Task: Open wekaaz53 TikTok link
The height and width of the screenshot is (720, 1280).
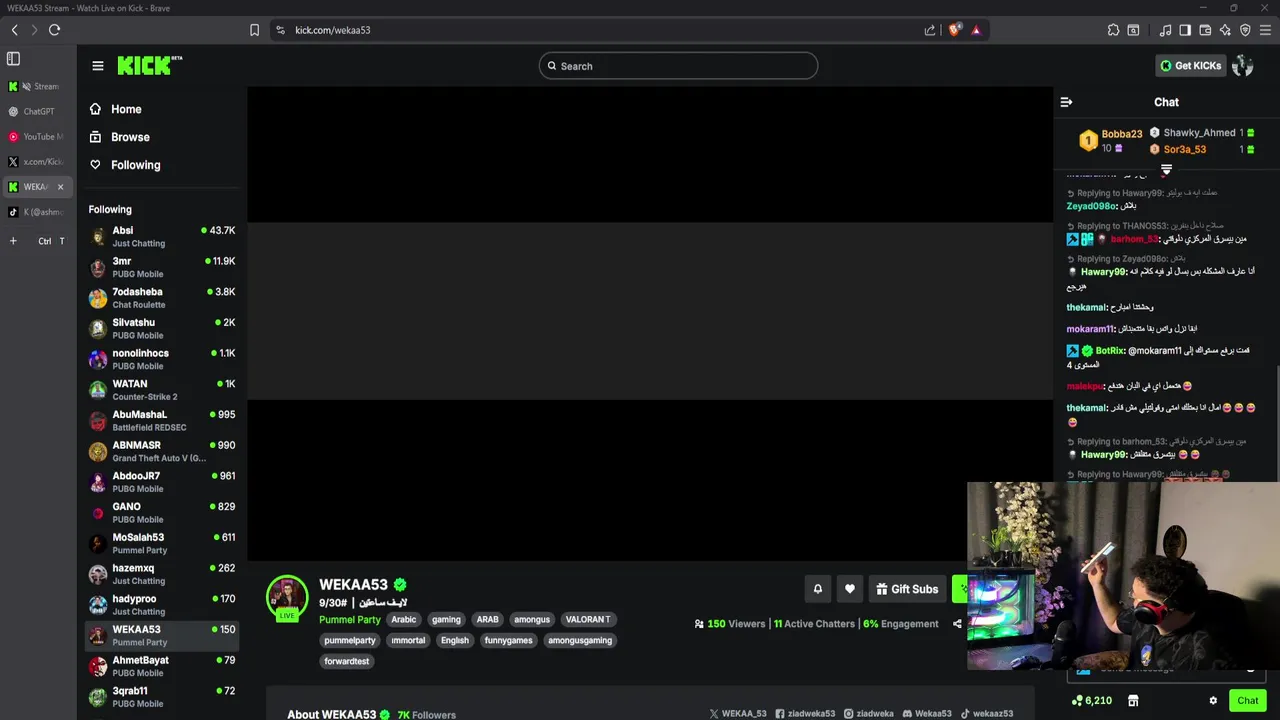Action: 987,714
